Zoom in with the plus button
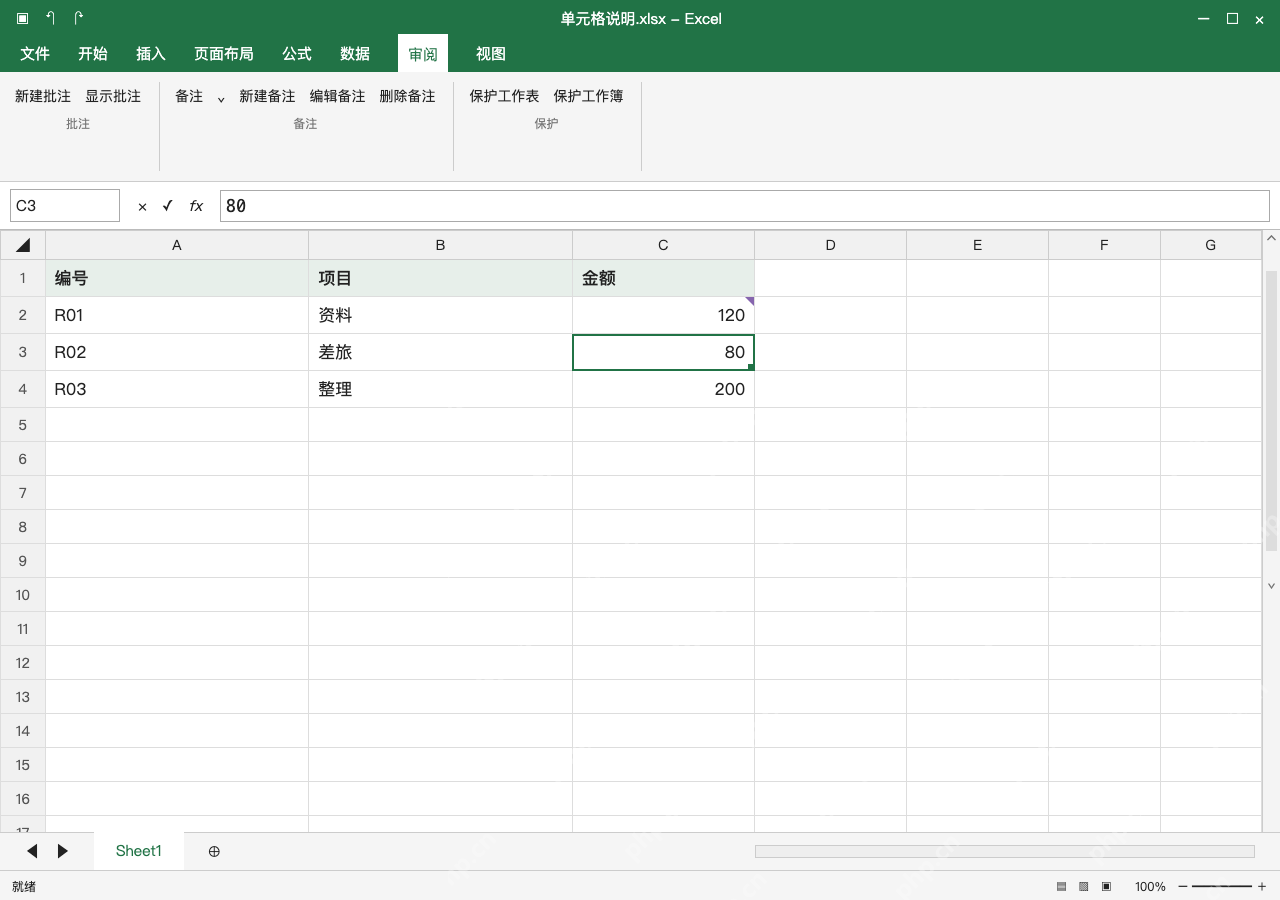 coord(1262,887)
